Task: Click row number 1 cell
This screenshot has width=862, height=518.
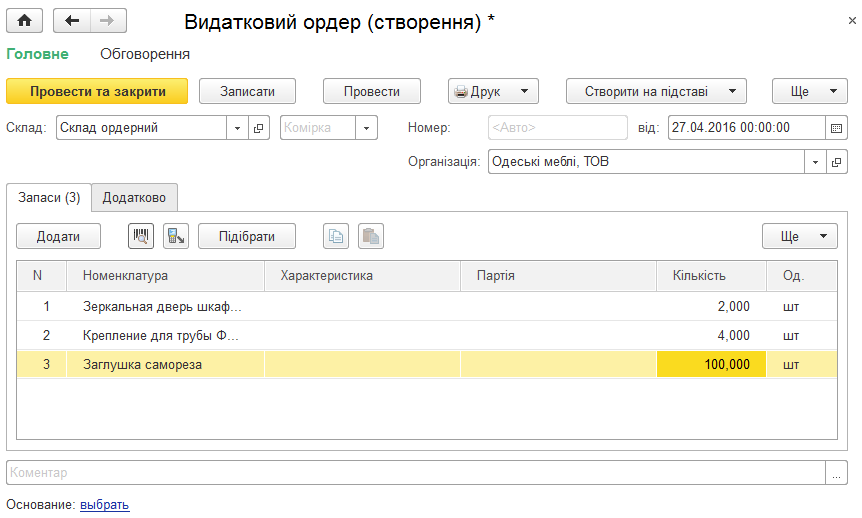Action: click(x=42, y=306)
